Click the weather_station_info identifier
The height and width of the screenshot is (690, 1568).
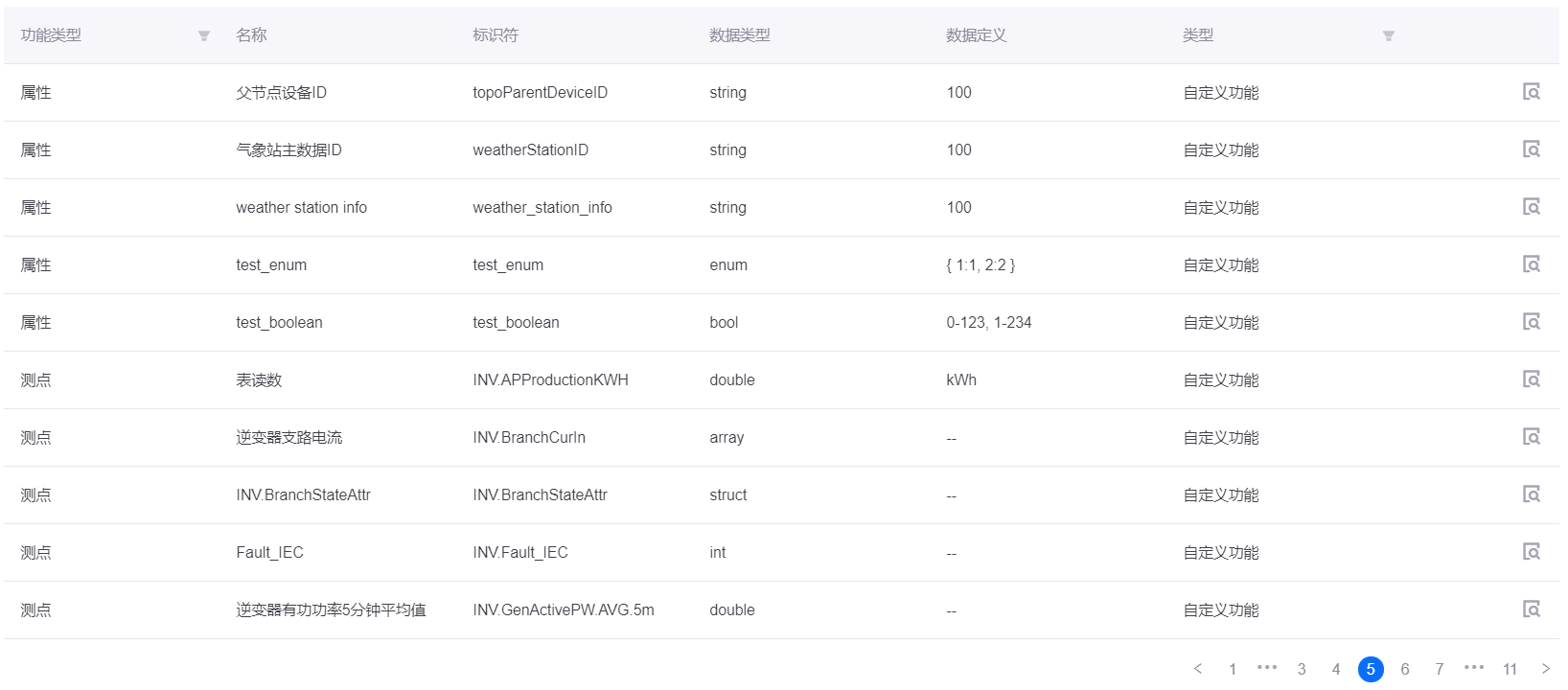(x=542, y=207)
